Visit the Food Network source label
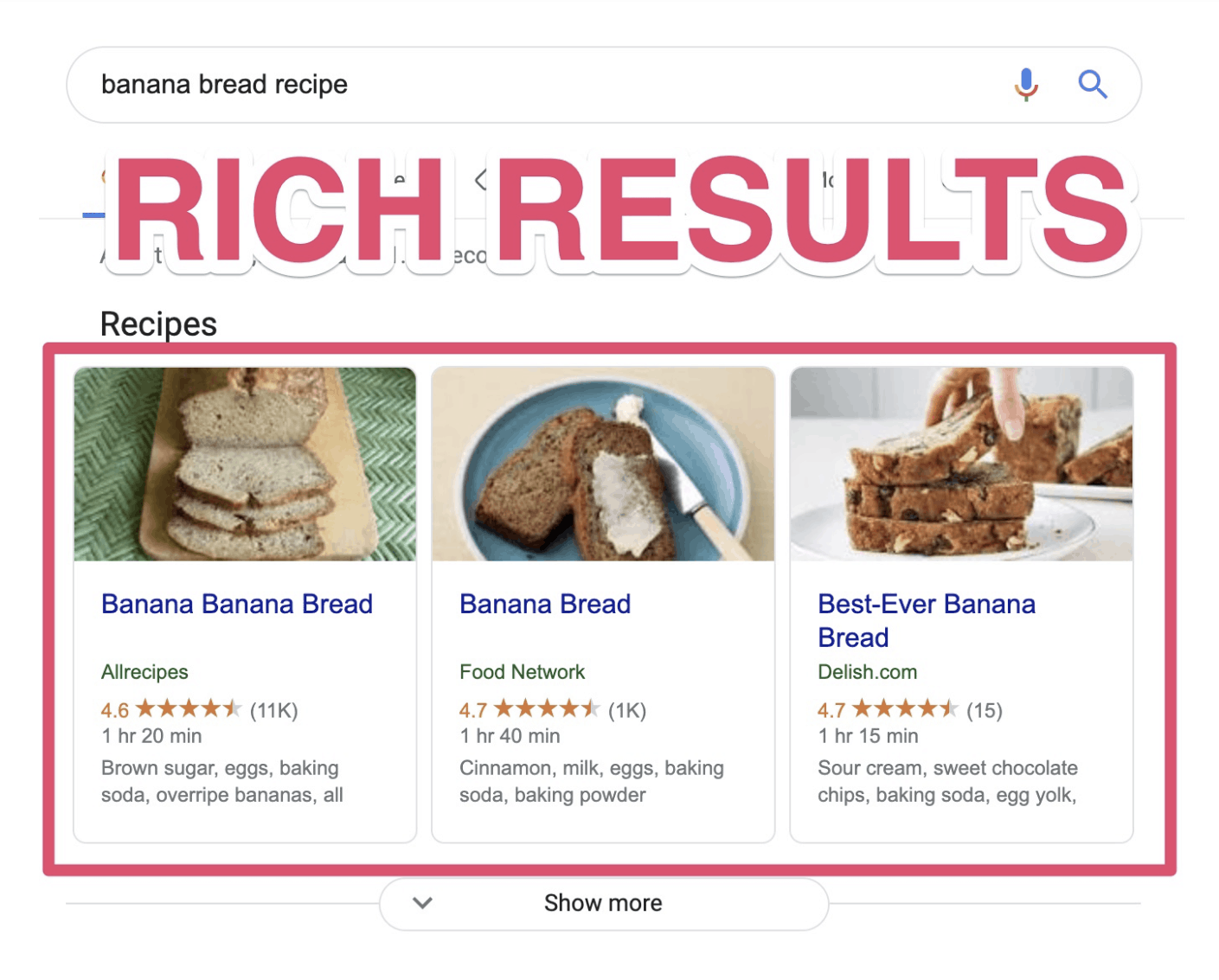The image size is (1219, 980). [x=522, y=672]
